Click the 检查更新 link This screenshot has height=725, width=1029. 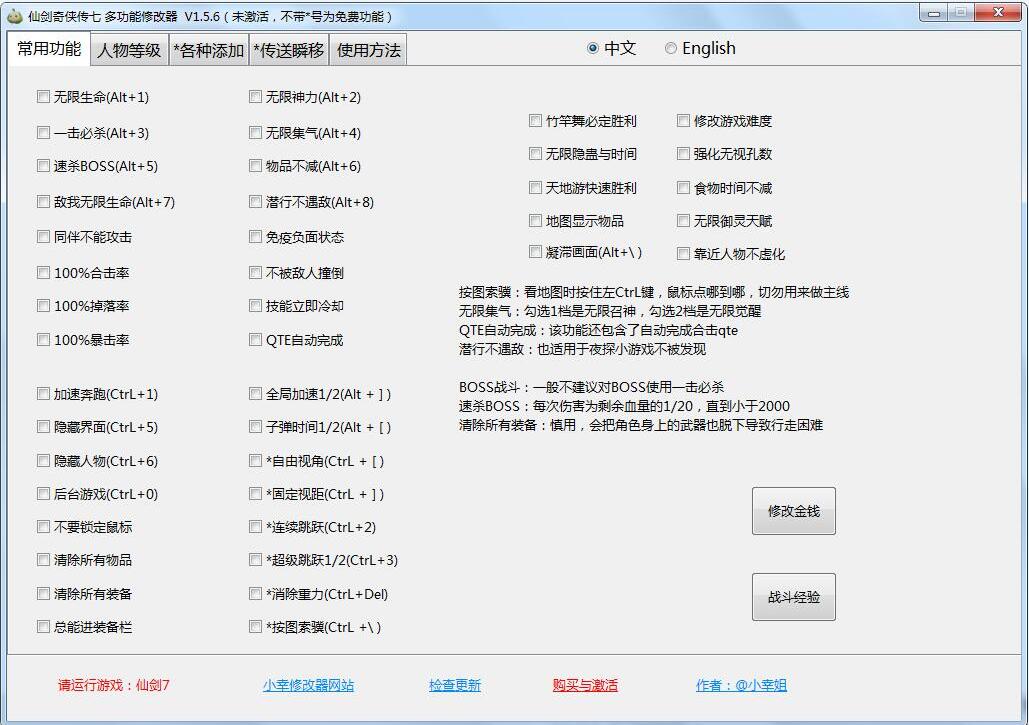[455, 686]
